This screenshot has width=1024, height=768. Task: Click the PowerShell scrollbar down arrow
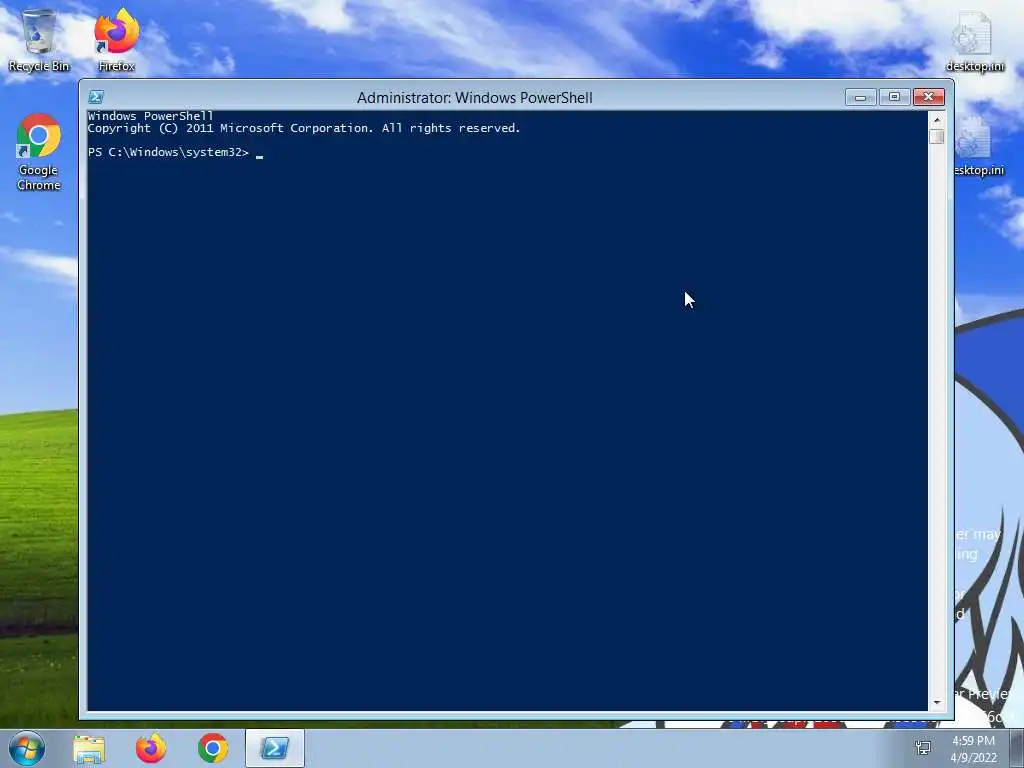pos(936,703)
